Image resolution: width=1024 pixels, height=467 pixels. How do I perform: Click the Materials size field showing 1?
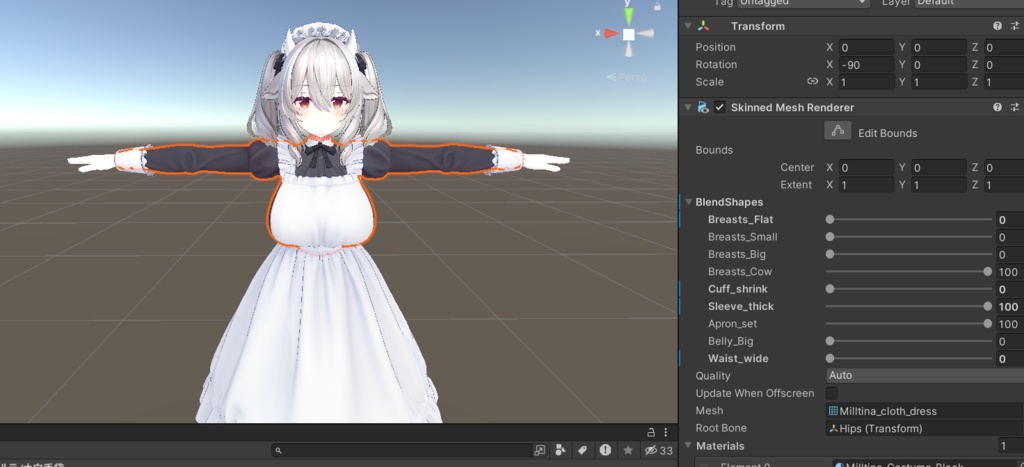click(1010, 446)
